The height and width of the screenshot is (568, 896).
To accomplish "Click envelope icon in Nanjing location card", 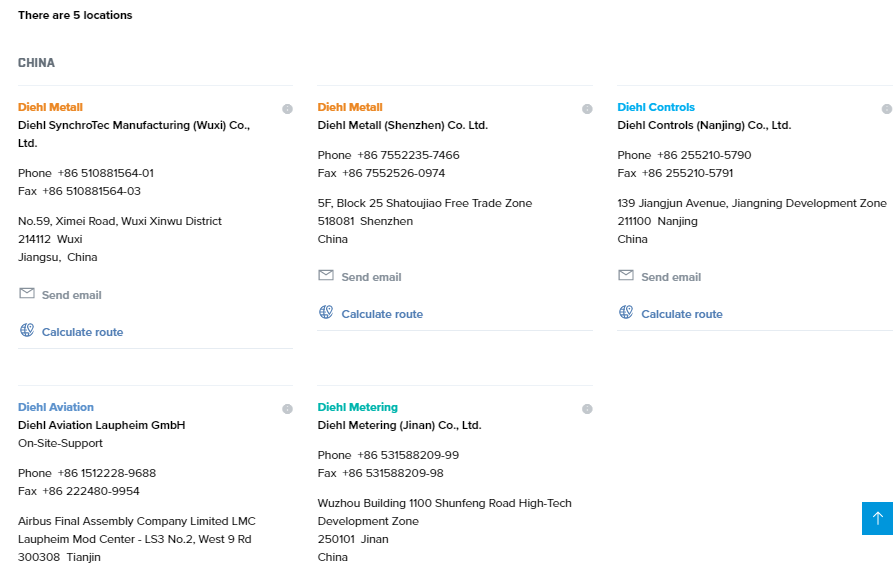I will tap(626, 276).
